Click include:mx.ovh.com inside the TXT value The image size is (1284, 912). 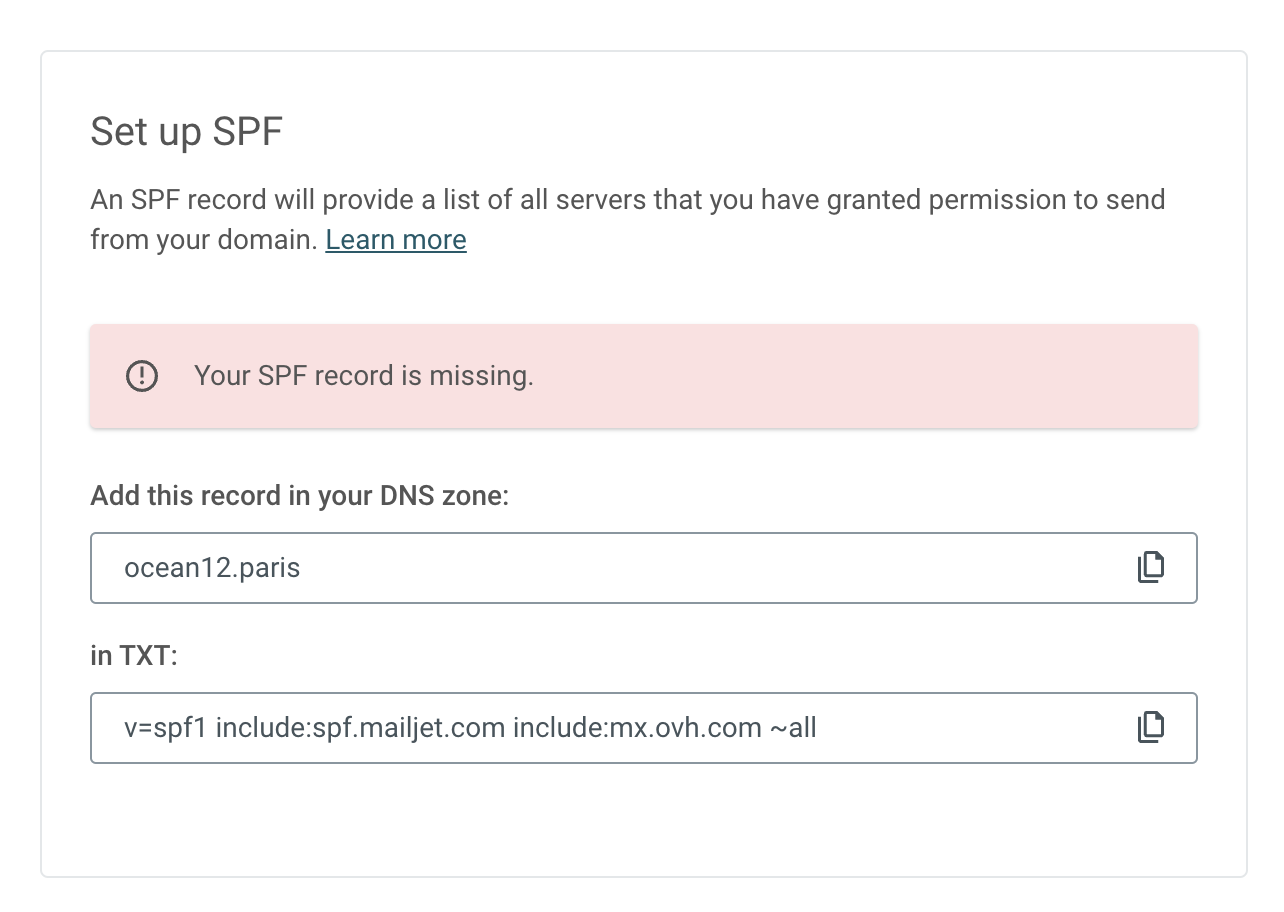coord(637,728)
